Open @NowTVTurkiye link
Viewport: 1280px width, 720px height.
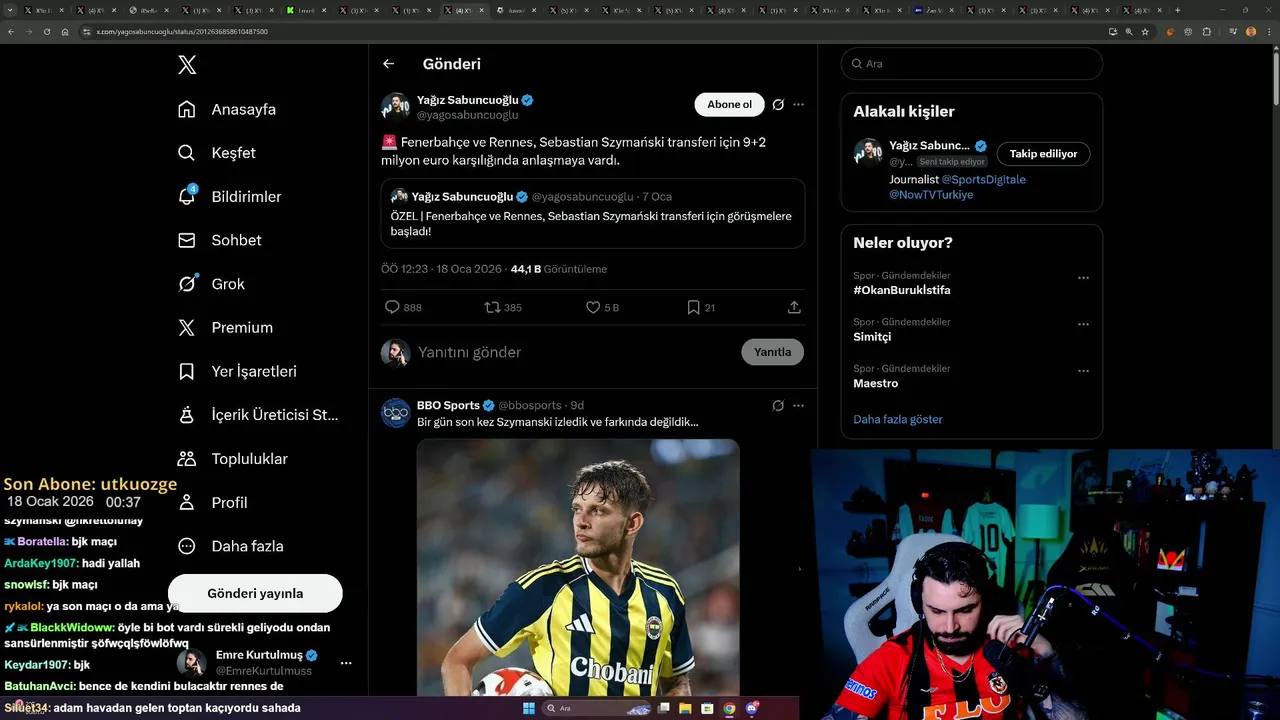pos(931,195)
